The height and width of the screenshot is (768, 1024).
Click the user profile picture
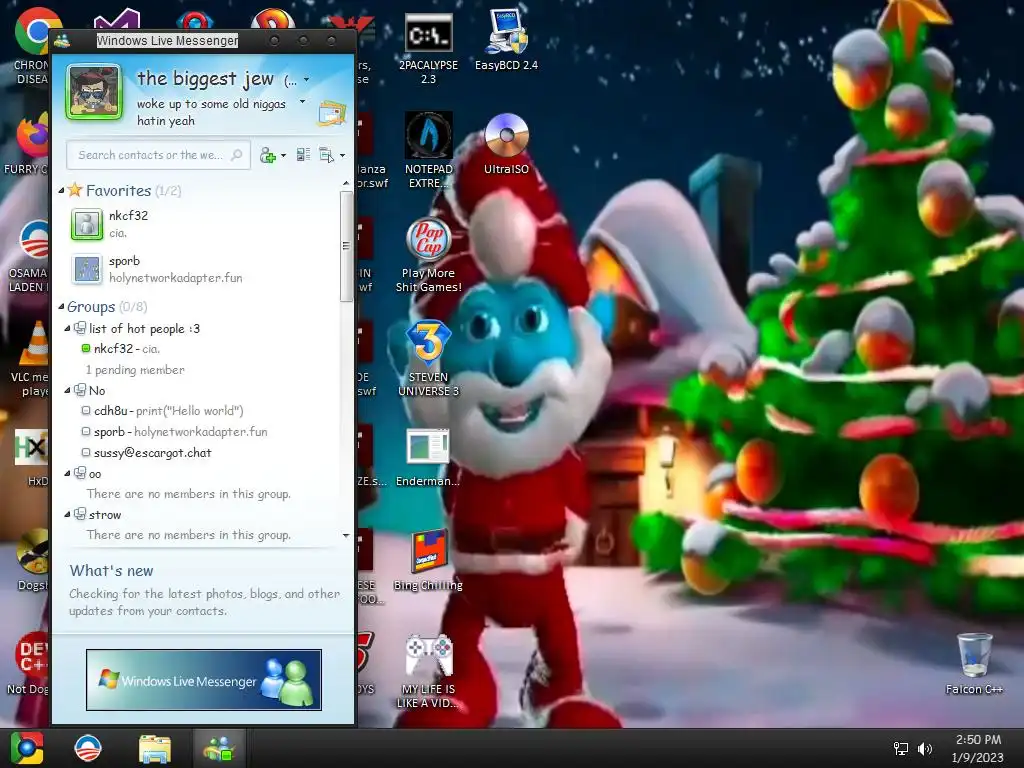click(94, 91)
